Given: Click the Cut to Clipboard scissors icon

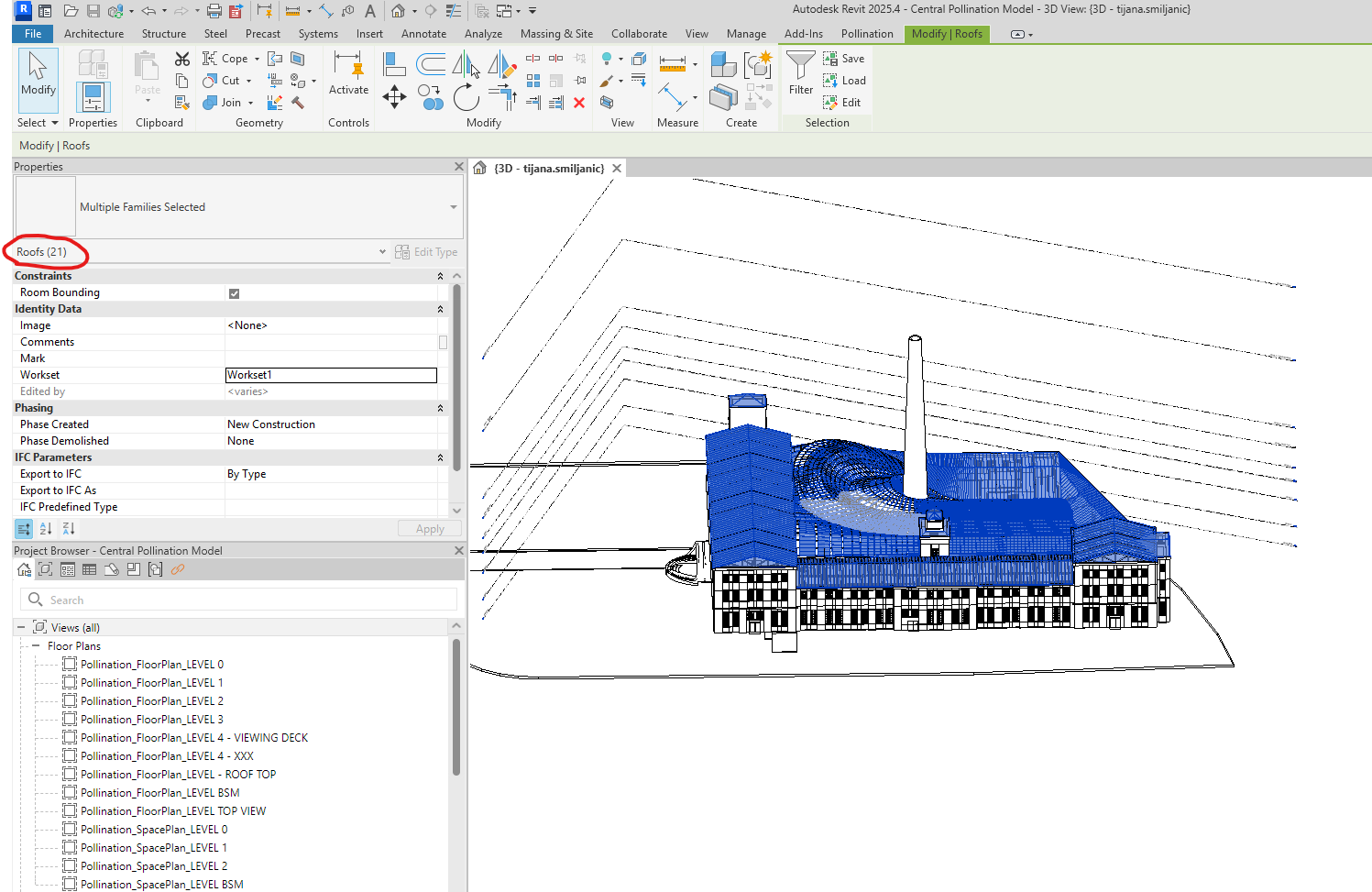Looking at the screenshot, I should (x=182, y=59).
